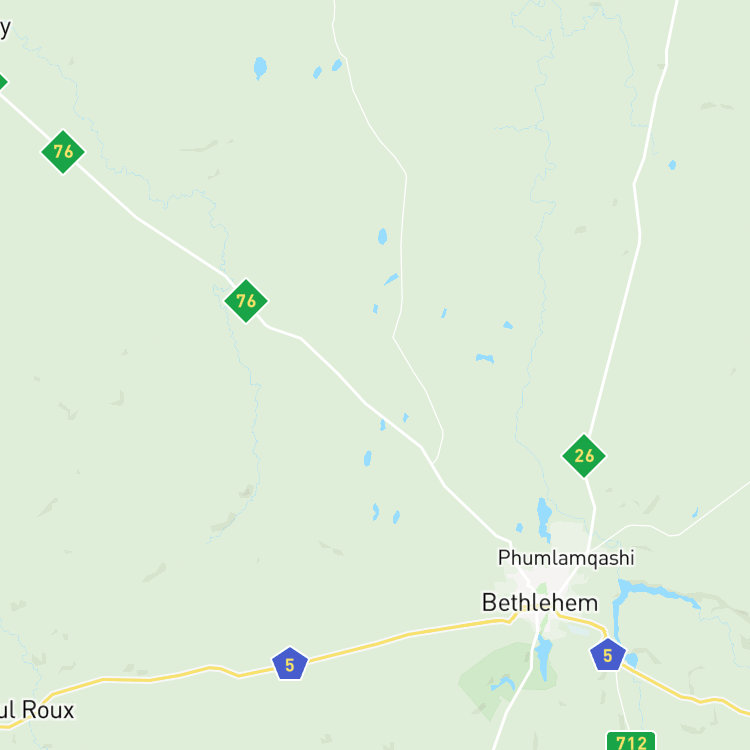Select the 76 route shield nearest Bethlehem
750x750 pixels.
tap(246, 301)
